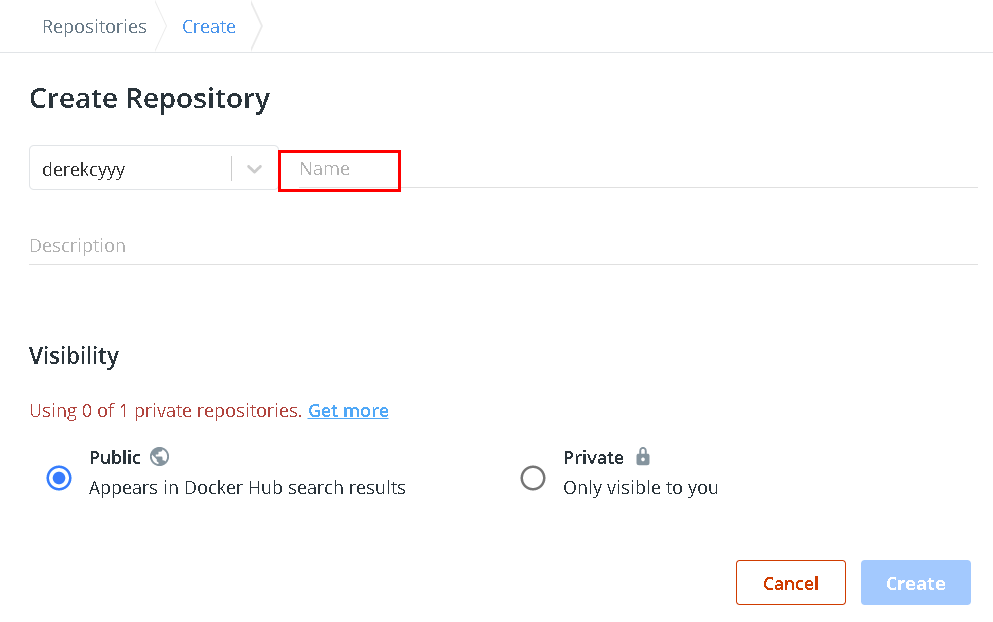Click the globe icon beside Public
The height and width of the screenshot is (622, 993).
point(159,457)
